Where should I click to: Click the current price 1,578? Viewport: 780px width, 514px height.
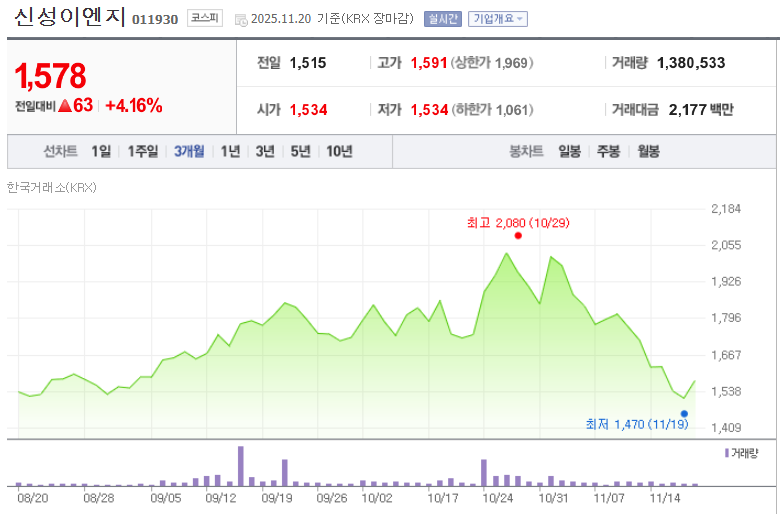[50, 76]
